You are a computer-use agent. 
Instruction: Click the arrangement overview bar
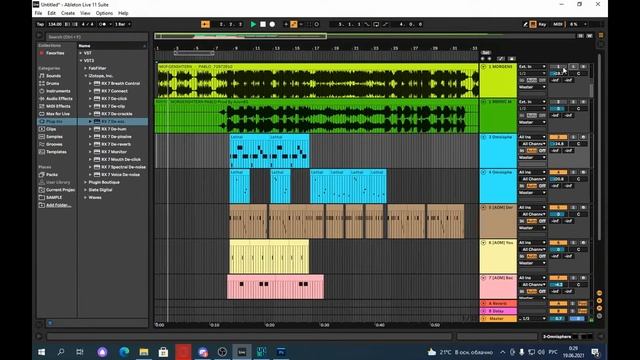click(x=365, y=36)
